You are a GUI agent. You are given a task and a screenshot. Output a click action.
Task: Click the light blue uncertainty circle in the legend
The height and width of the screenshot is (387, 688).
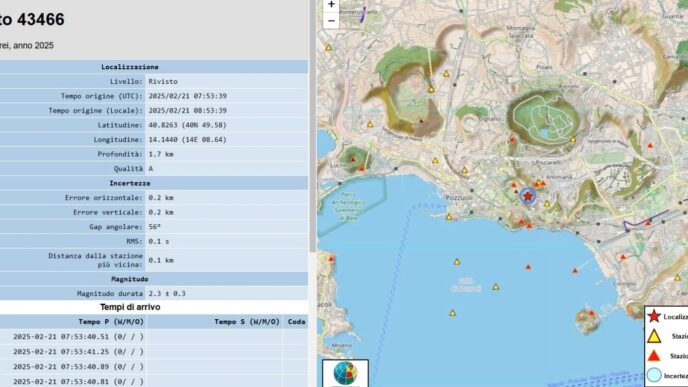654,376
